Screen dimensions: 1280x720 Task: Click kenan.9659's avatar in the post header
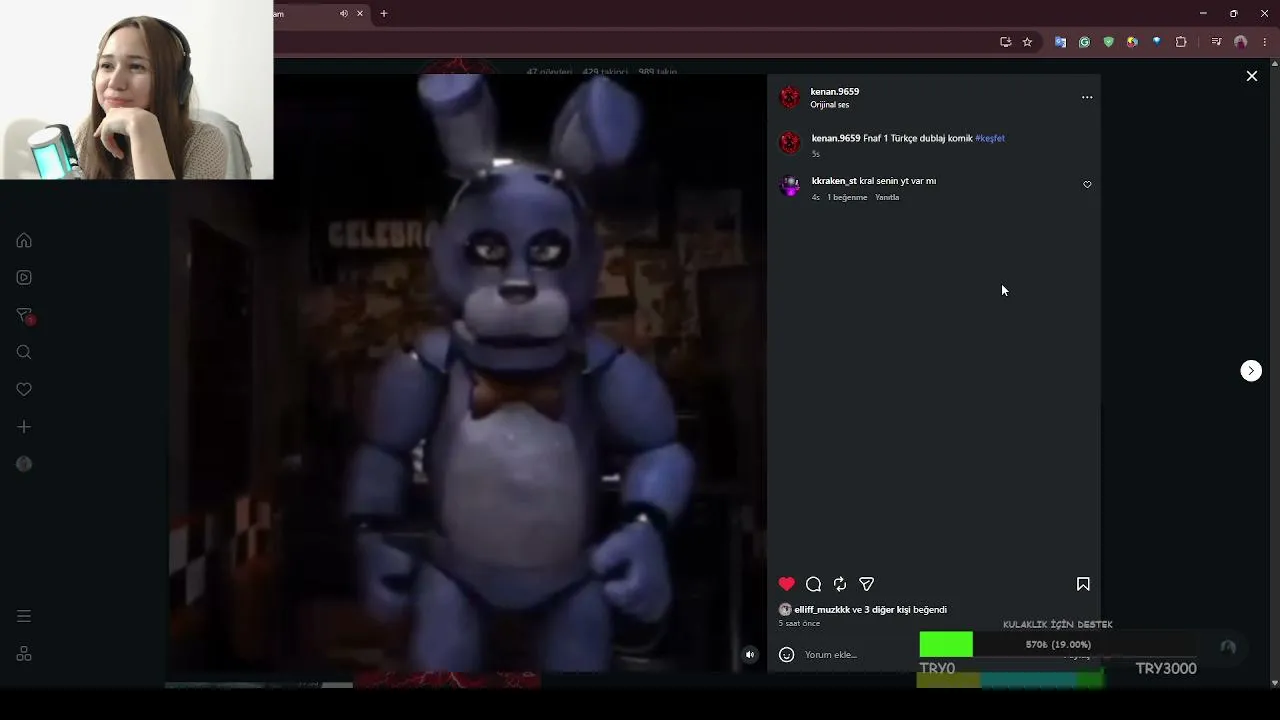(x=790, y=97)
